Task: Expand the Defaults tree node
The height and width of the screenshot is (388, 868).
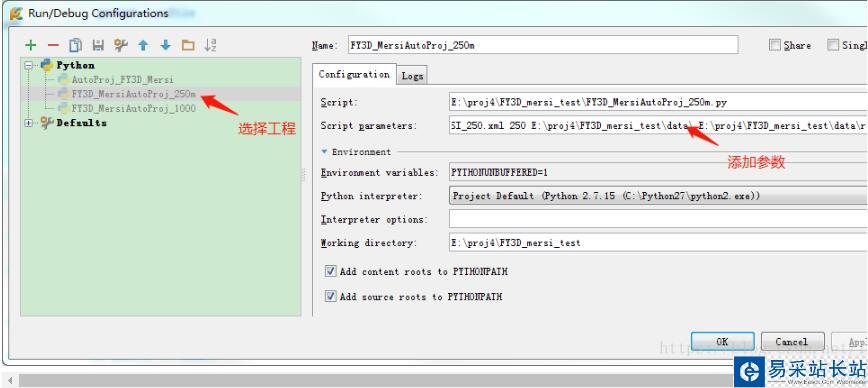Action: tap(29, 123)
